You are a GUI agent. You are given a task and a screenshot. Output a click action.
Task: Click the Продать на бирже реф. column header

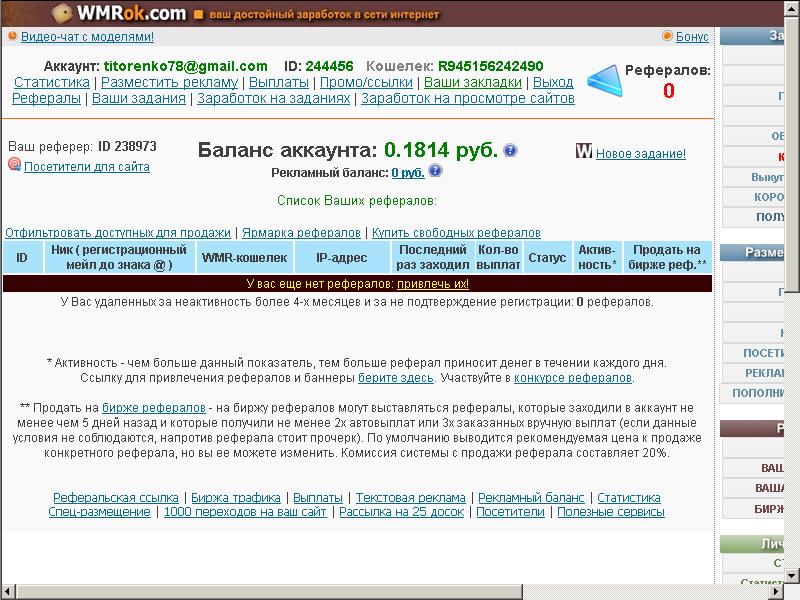[x=667, y=258]
